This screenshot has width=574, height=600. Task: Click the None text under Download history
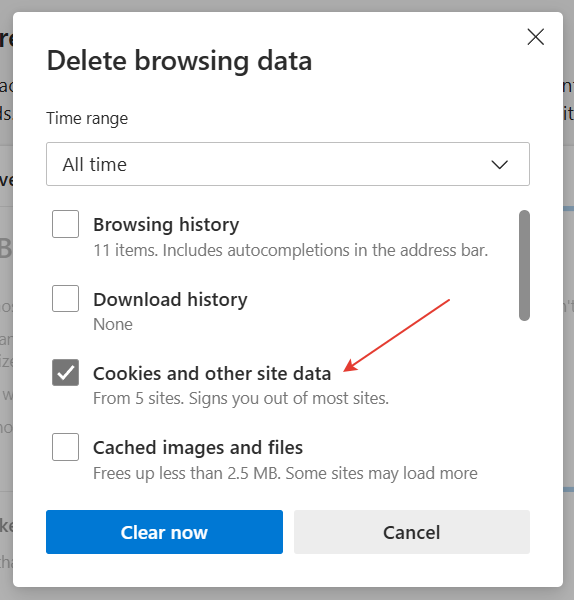(113, 324)
